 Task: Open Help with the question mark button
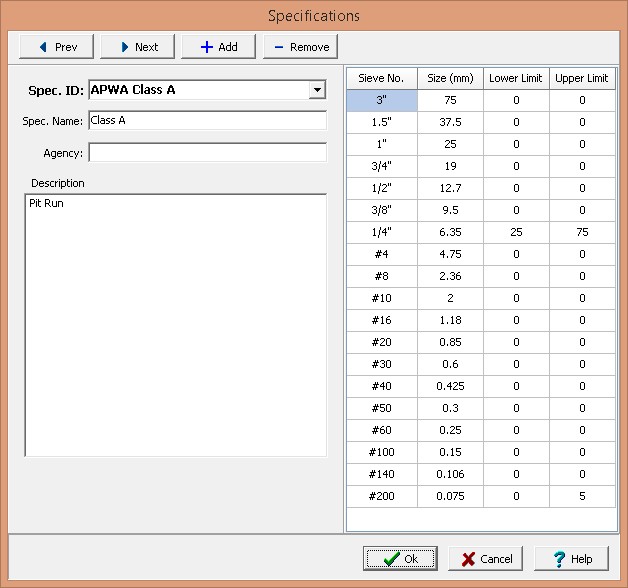(571, 559)
